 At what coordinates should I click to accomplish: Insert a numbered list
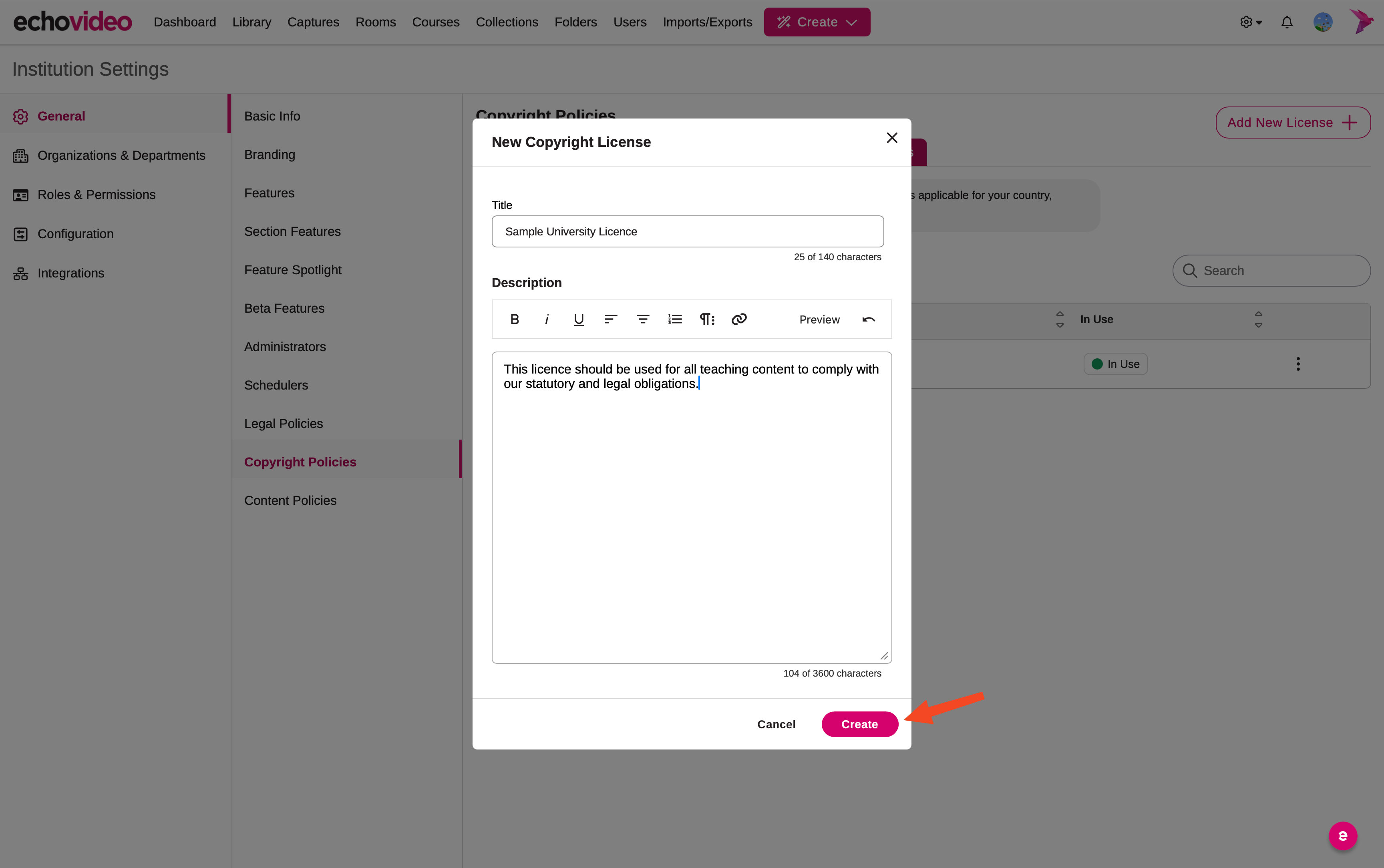675,319
